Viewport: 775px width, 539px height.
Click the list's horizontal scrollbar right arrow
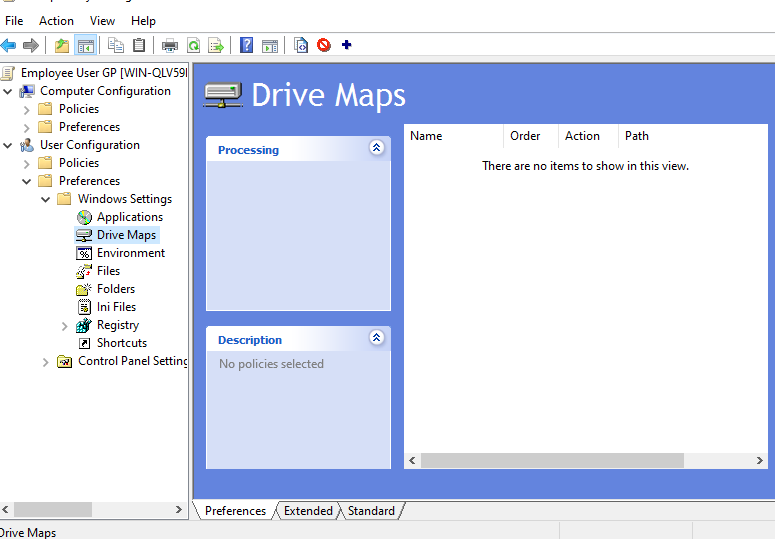tap(760, 461)
